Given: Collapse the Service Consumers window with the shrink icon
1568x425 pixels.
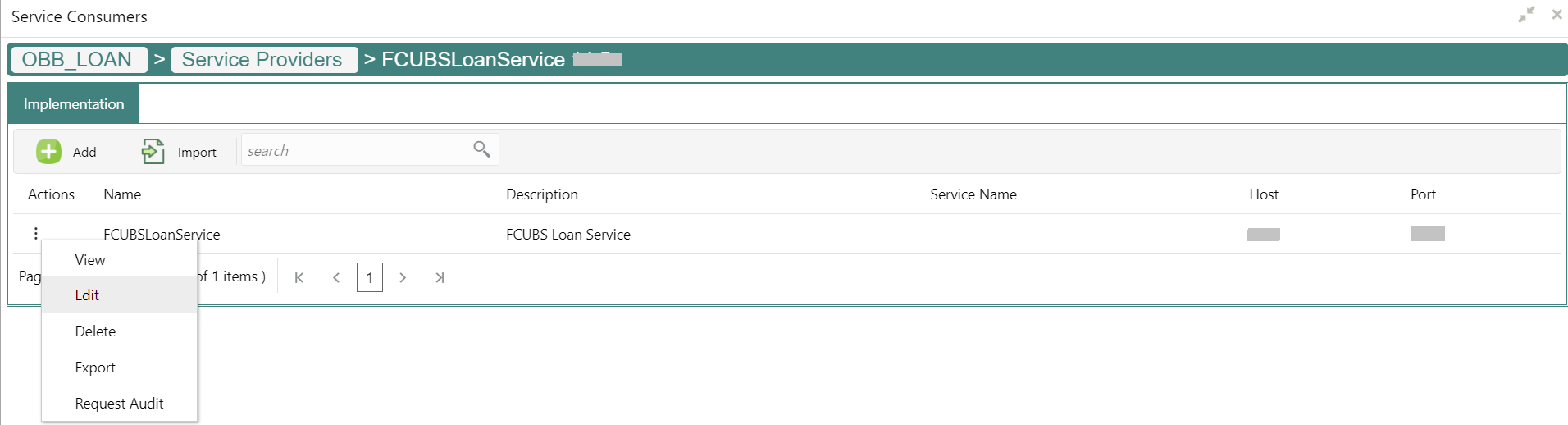Looking at the screenshot, I should tap(1526, 15).
